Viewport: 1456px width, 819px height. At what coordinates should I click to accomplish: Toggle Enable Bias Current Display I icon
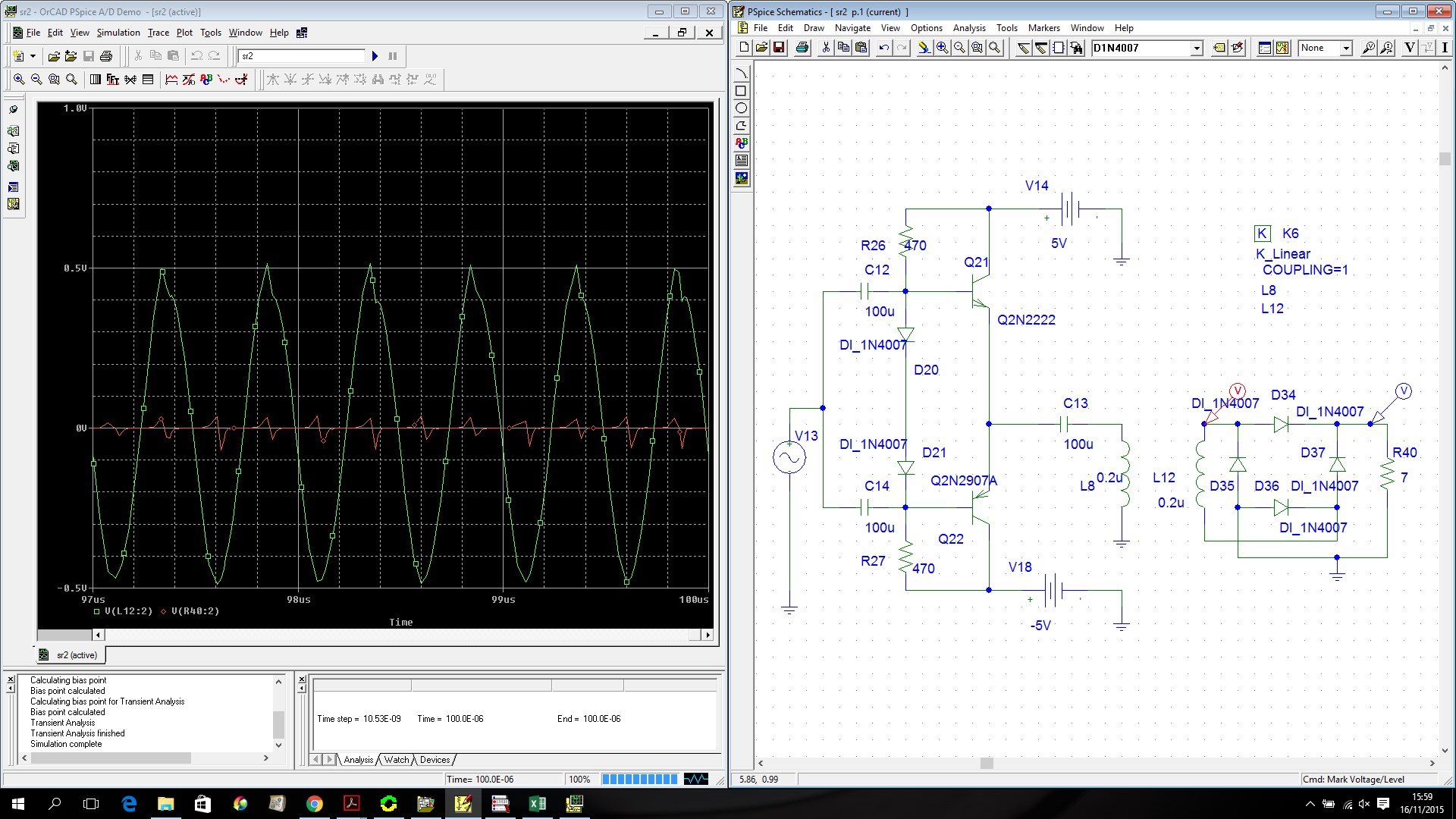tap(1445, 48)
